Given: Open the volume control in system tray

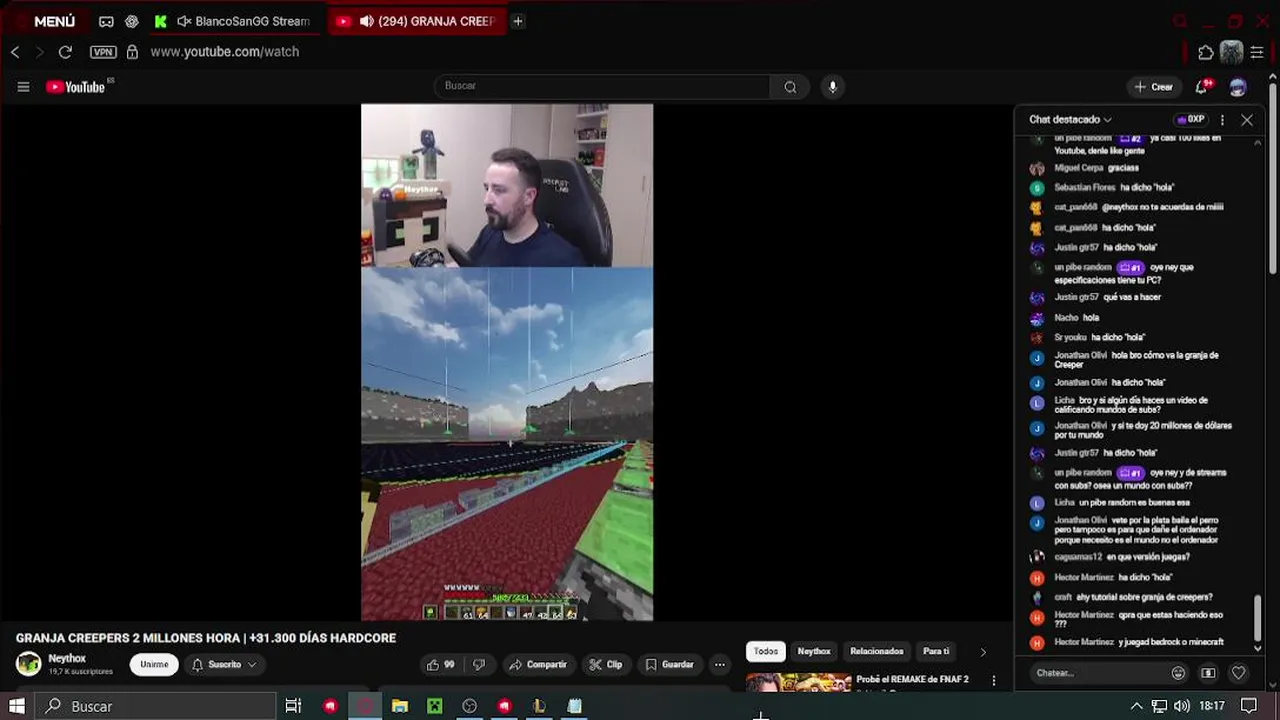Looking at the screenshot, I should click(1181, 706).
